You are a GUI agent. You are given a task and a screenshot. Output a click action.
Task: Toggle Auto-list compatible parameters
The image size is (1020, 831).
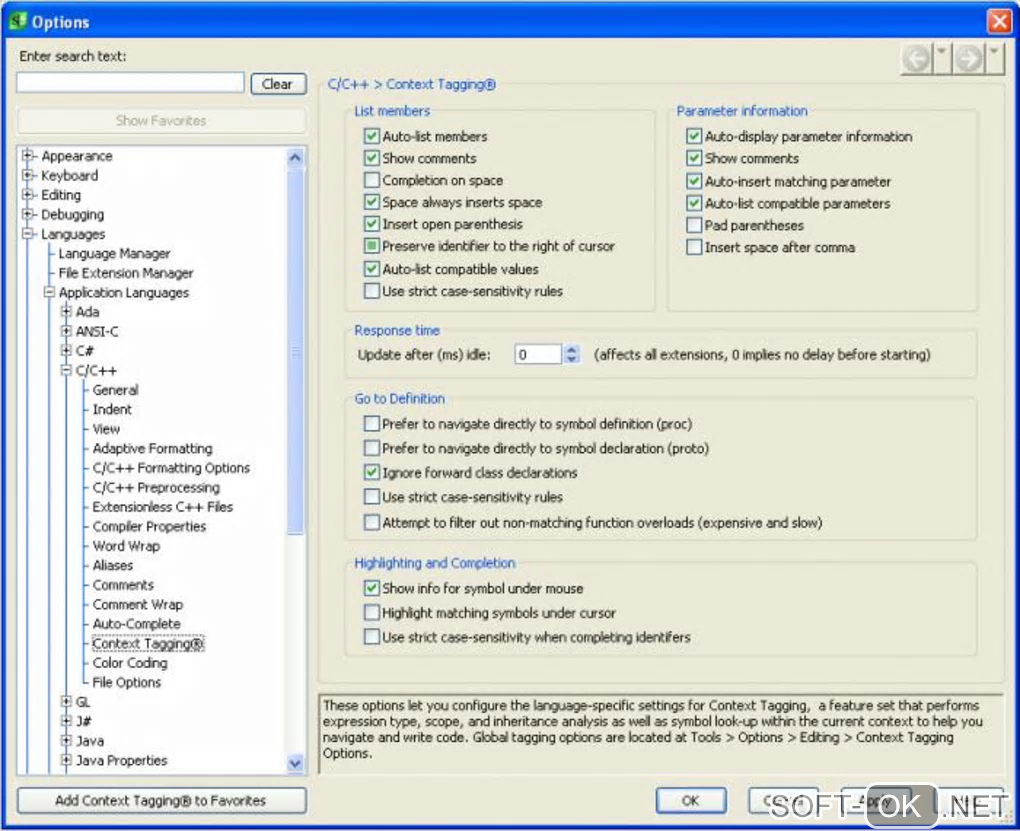click(x=694, y=203)
